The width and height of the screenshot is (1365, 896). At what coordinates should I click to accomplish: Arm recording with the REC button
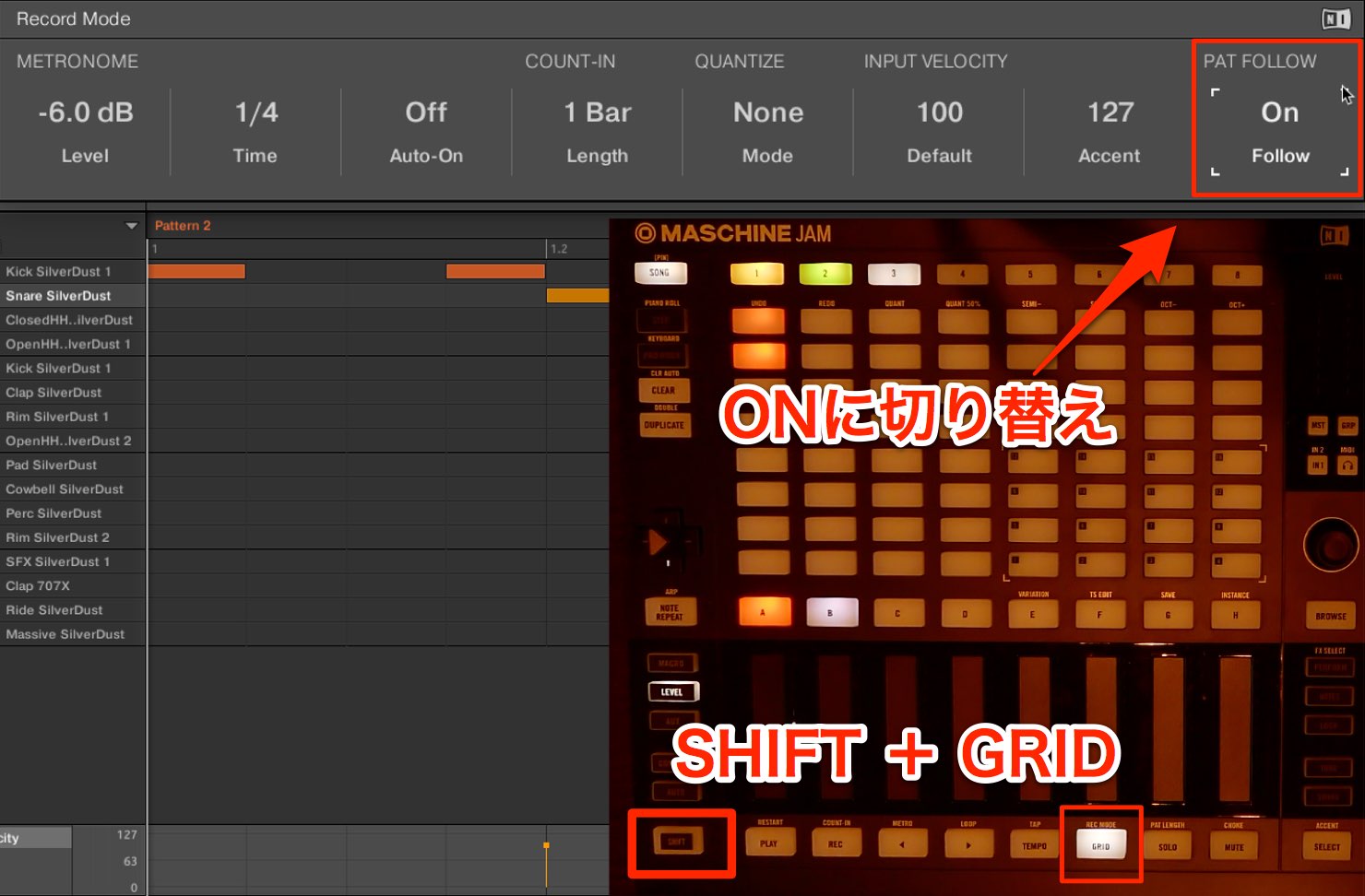(x=835, y=843)
